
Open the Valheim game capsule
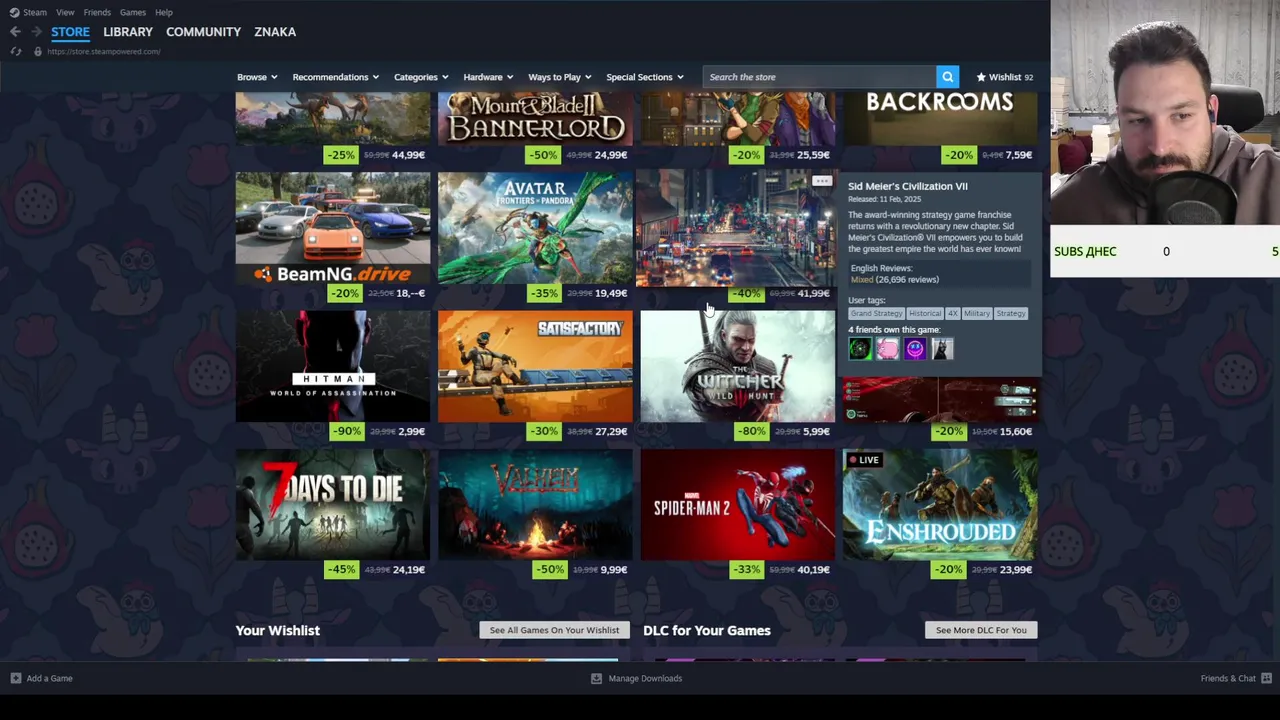tap(535, 504)
